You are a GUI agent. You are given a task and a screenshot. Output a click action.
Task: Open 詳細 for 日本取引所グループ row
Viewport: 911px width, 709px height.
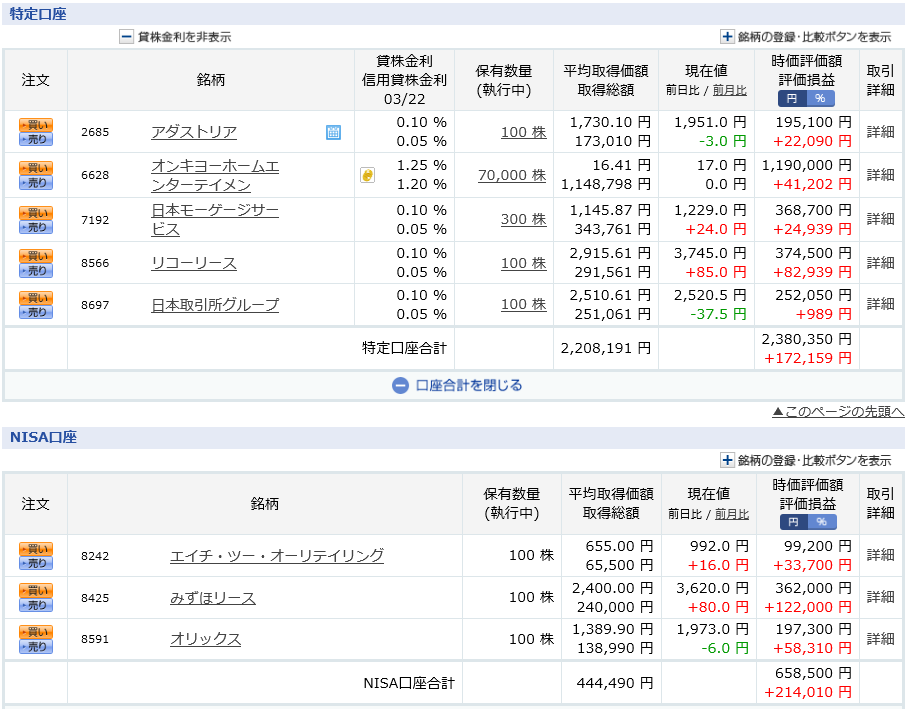click(880, 304)
